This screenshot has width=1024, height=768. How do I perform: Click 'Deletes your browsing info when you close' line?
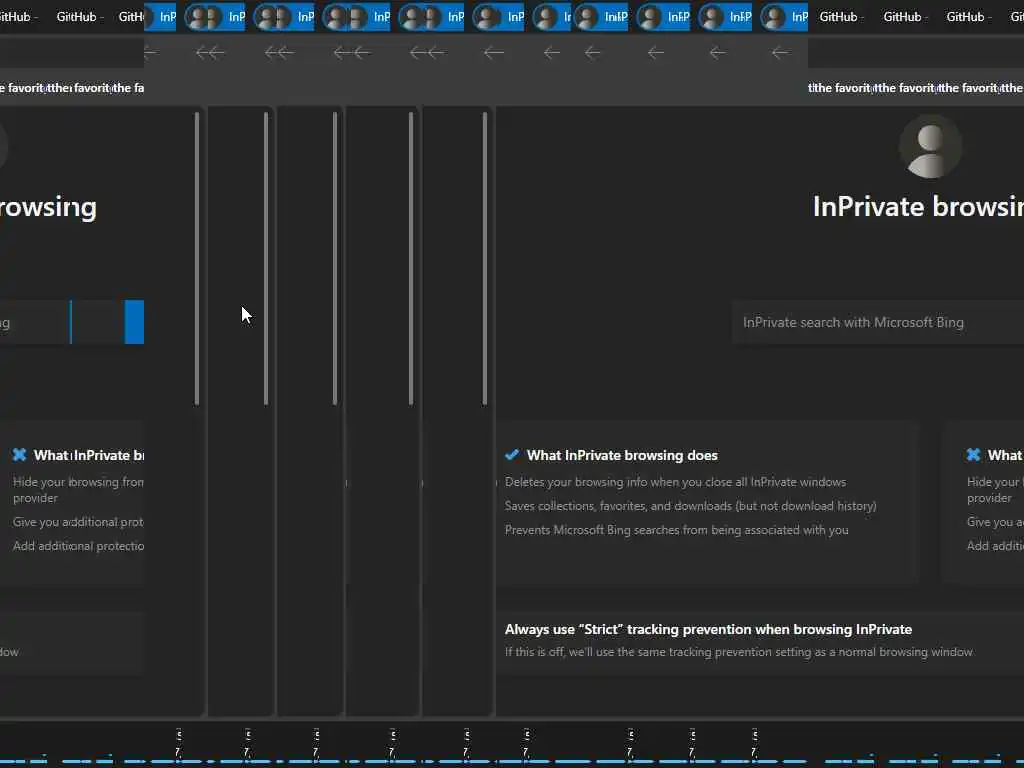675,482
